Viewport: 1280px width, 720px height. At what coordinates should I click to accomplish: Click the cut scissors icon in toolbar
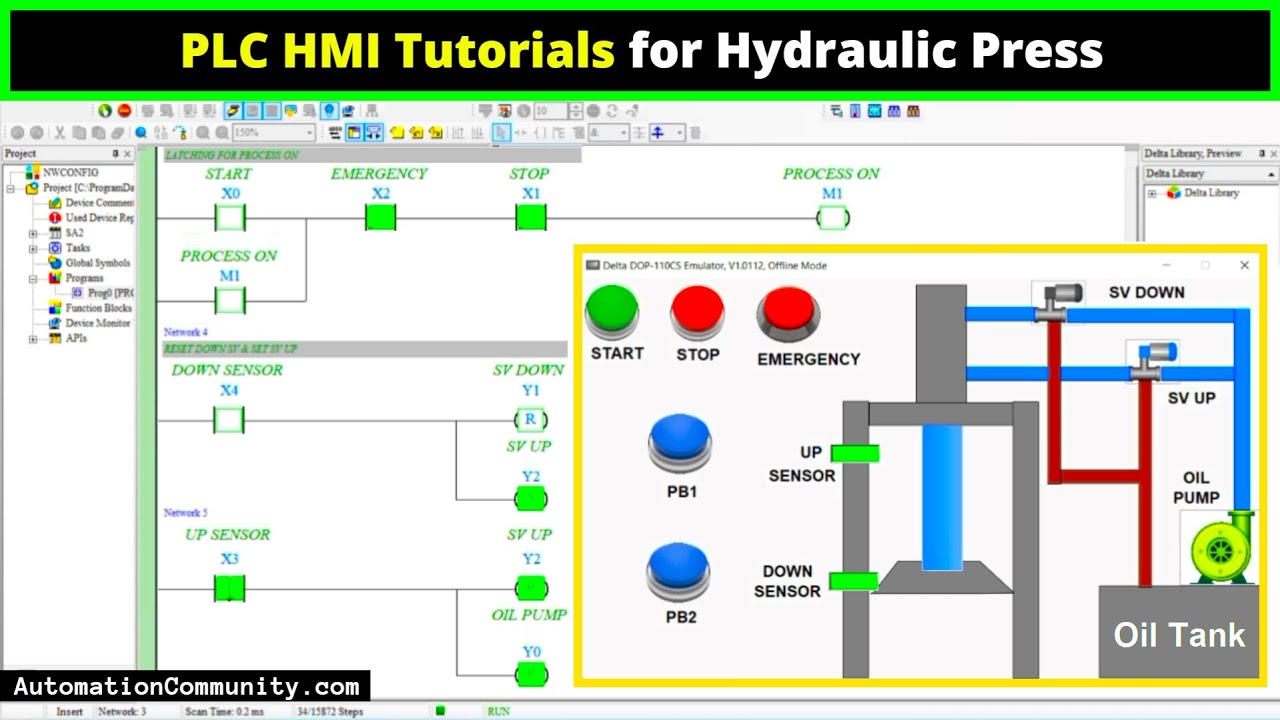pyautogui.click(x=60, y=133)
